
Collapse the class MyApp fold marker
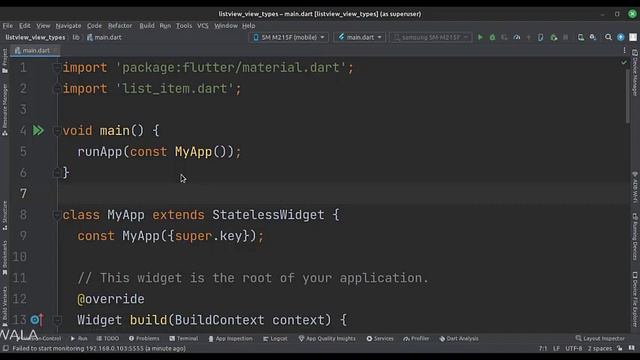click(x=57, y=215)
